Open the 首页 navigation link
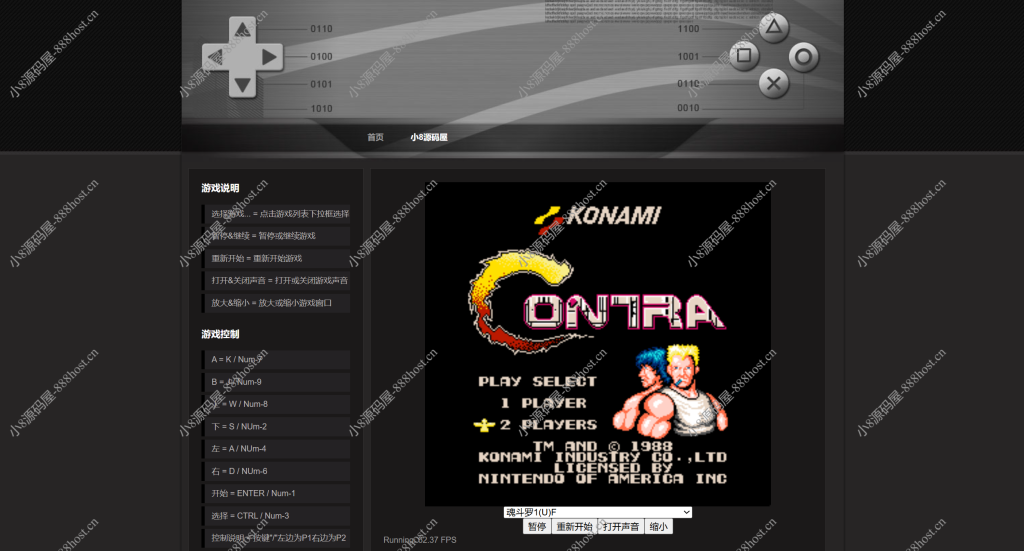Viewport: 1024px width, 551px height. pyautogui.click(x=376, y=137)
